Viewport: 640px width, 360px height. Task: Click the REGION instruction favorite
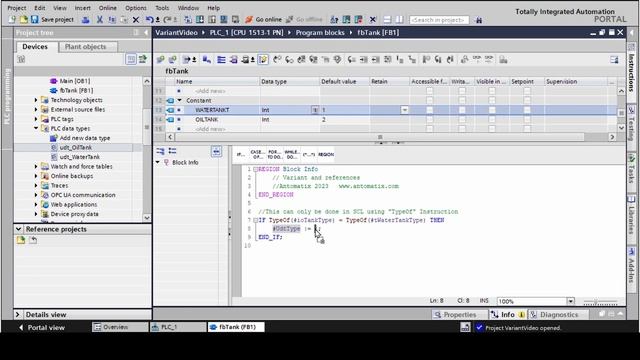click(x=326, y=154)
